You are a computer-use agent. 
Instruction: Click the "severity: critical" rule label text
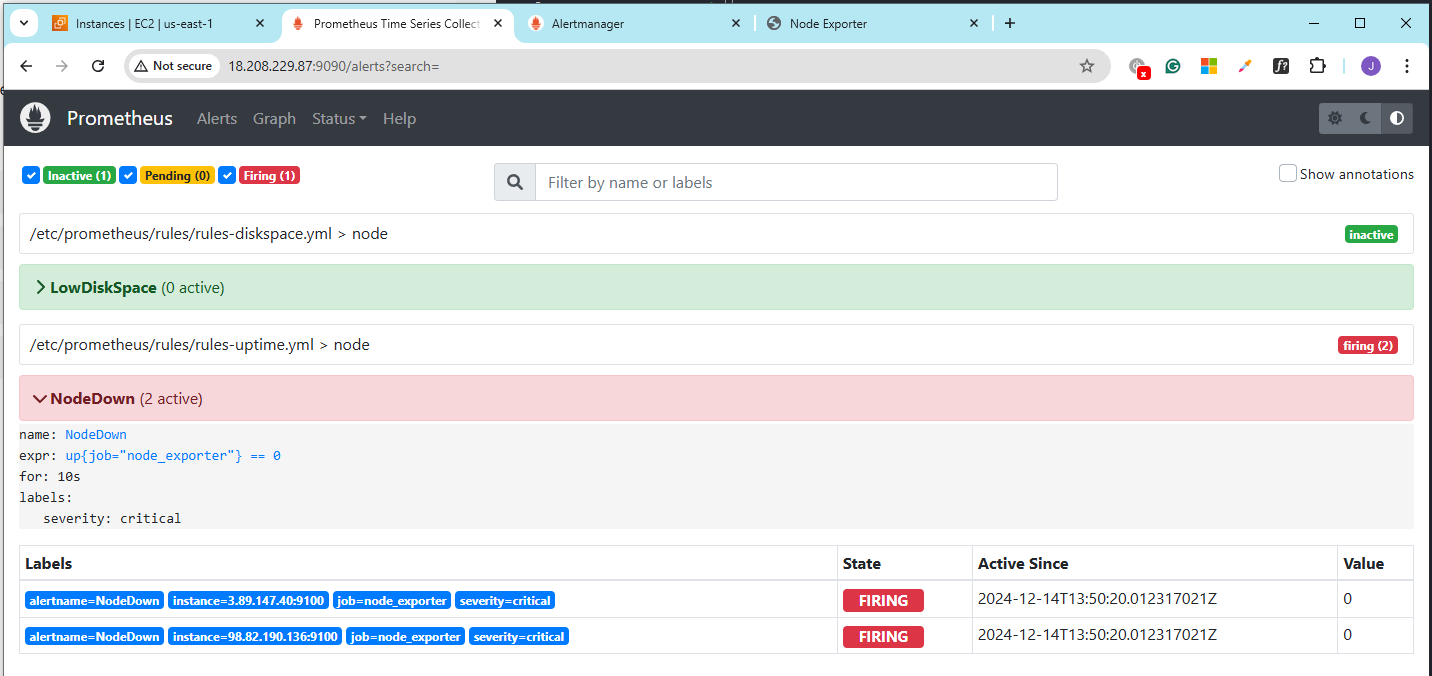point(112,518)
